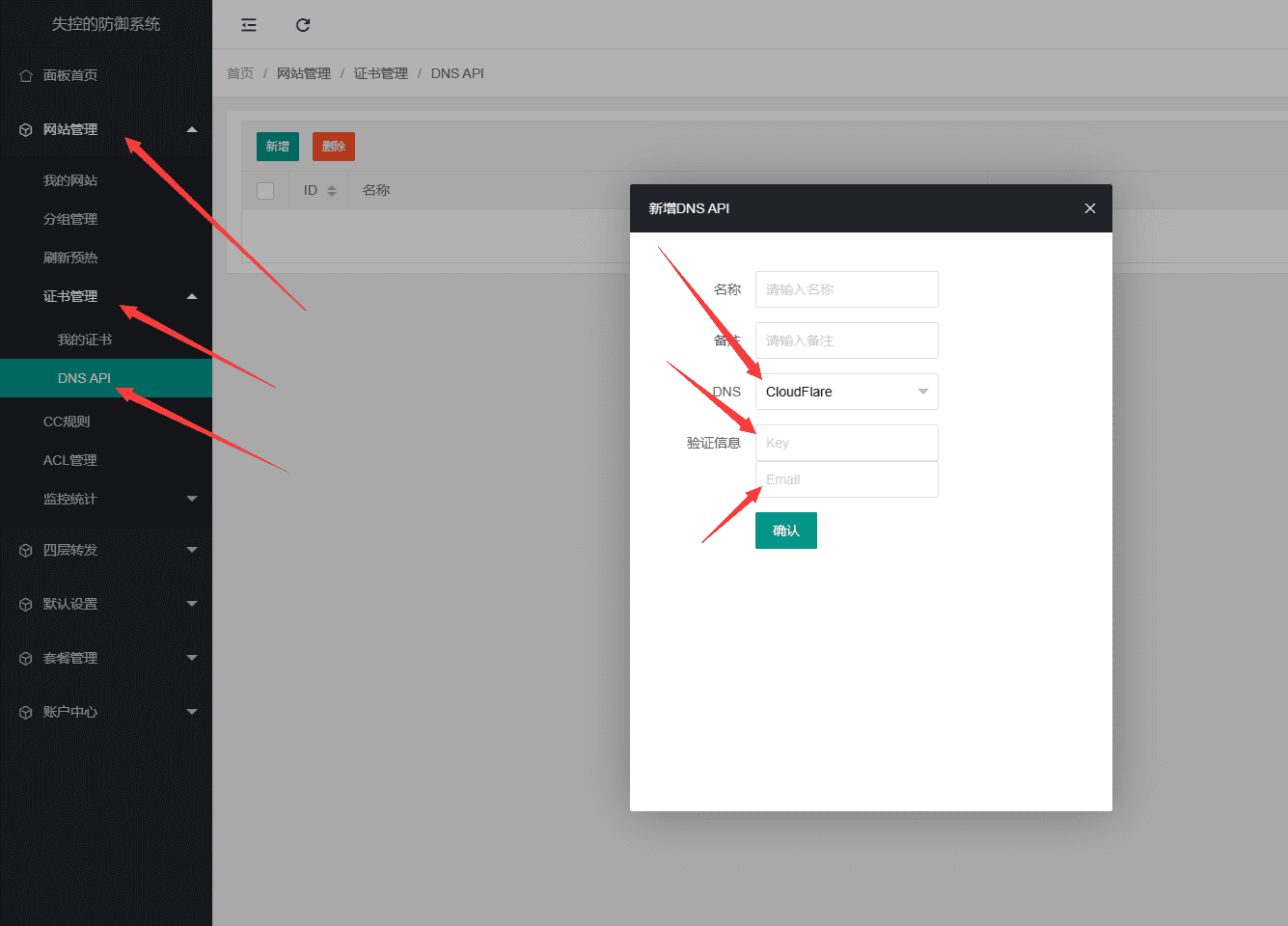Click the red 删除 button
The image size is (1288, 926).
tap(334, 147)
